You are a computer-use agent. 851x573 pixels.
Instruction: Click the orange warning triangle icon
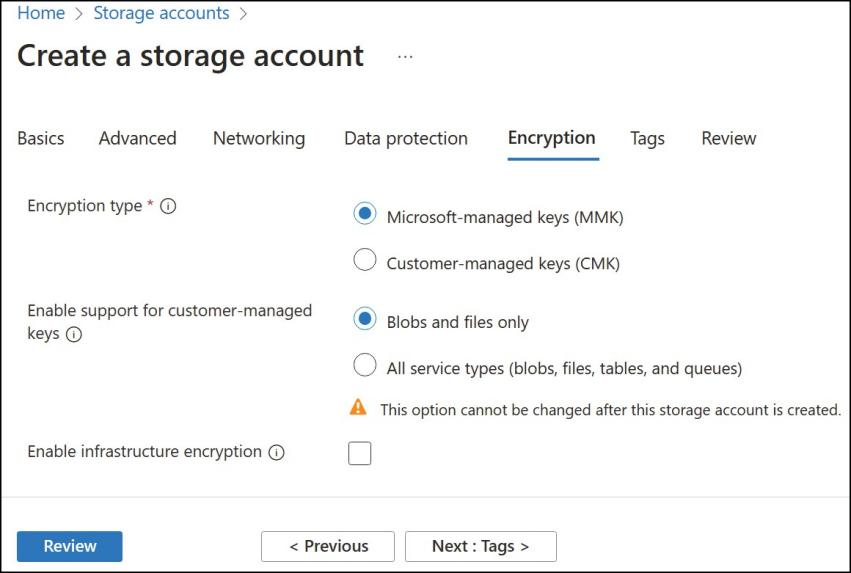[x=358, y=407]
